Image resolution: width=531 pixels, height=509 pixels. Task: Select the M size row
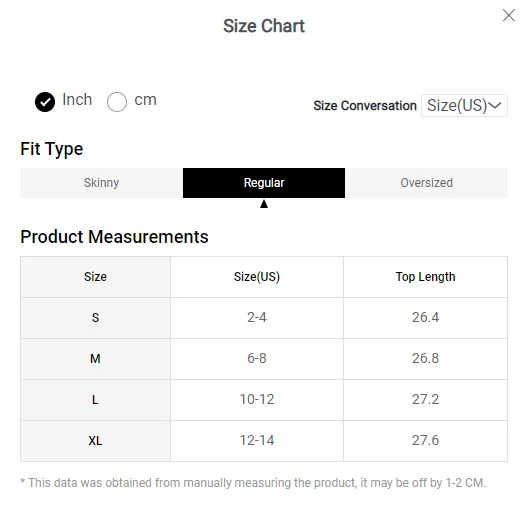click(x=264, y=359)
